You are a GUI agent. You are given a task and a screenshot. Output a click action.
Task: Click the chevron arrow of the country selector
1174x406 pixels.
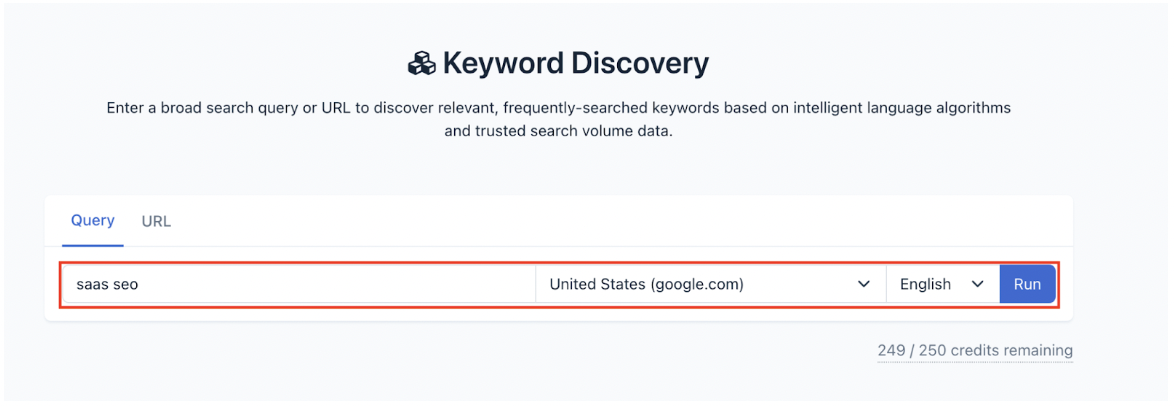point(863,285)
